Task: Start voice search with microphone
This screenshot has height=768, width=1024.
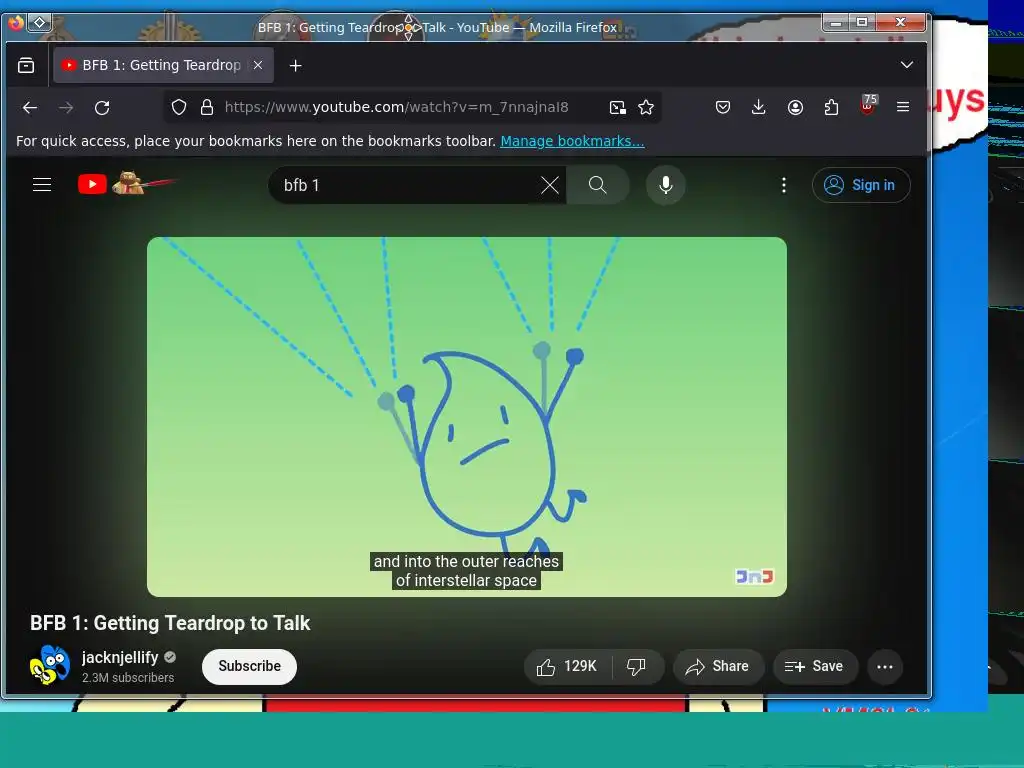Action: (x=665, y=185)
